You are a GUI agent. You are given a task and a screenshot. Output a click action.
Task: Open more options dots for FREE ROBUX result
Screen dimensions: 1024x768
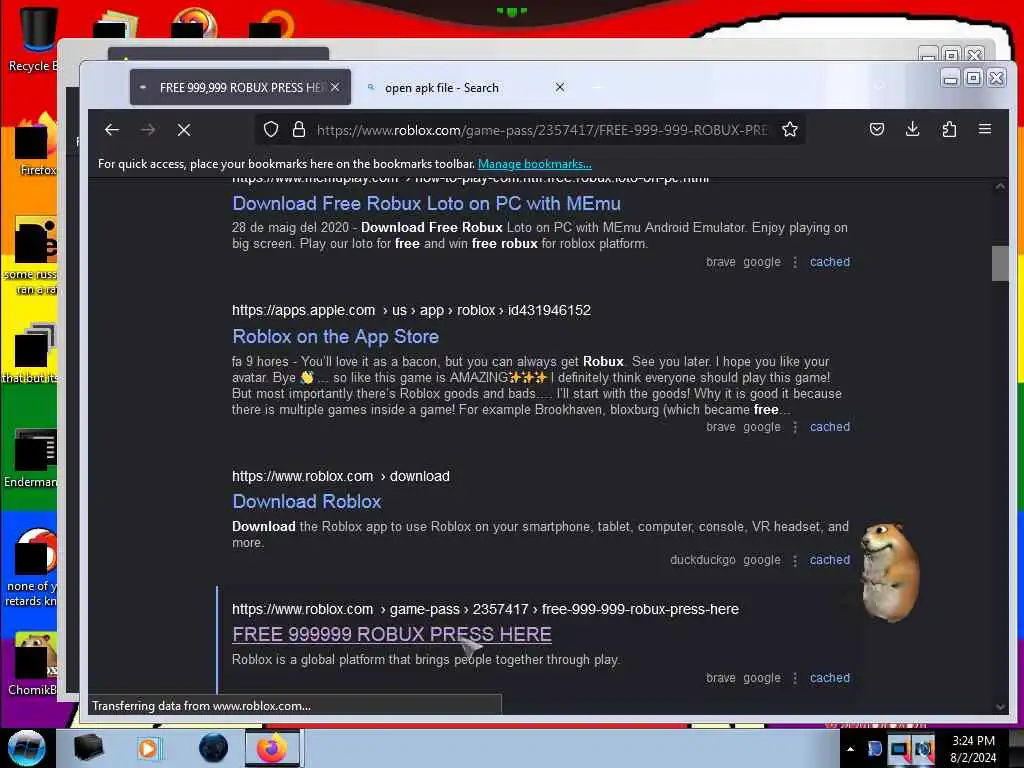pos(795,678)
